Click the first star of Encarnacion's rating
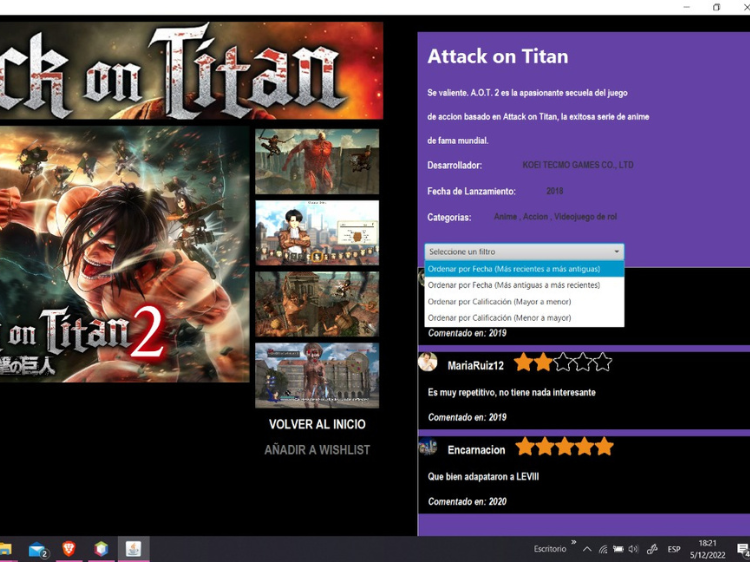Viewport: 750px width, 562px height. [525, 447]
